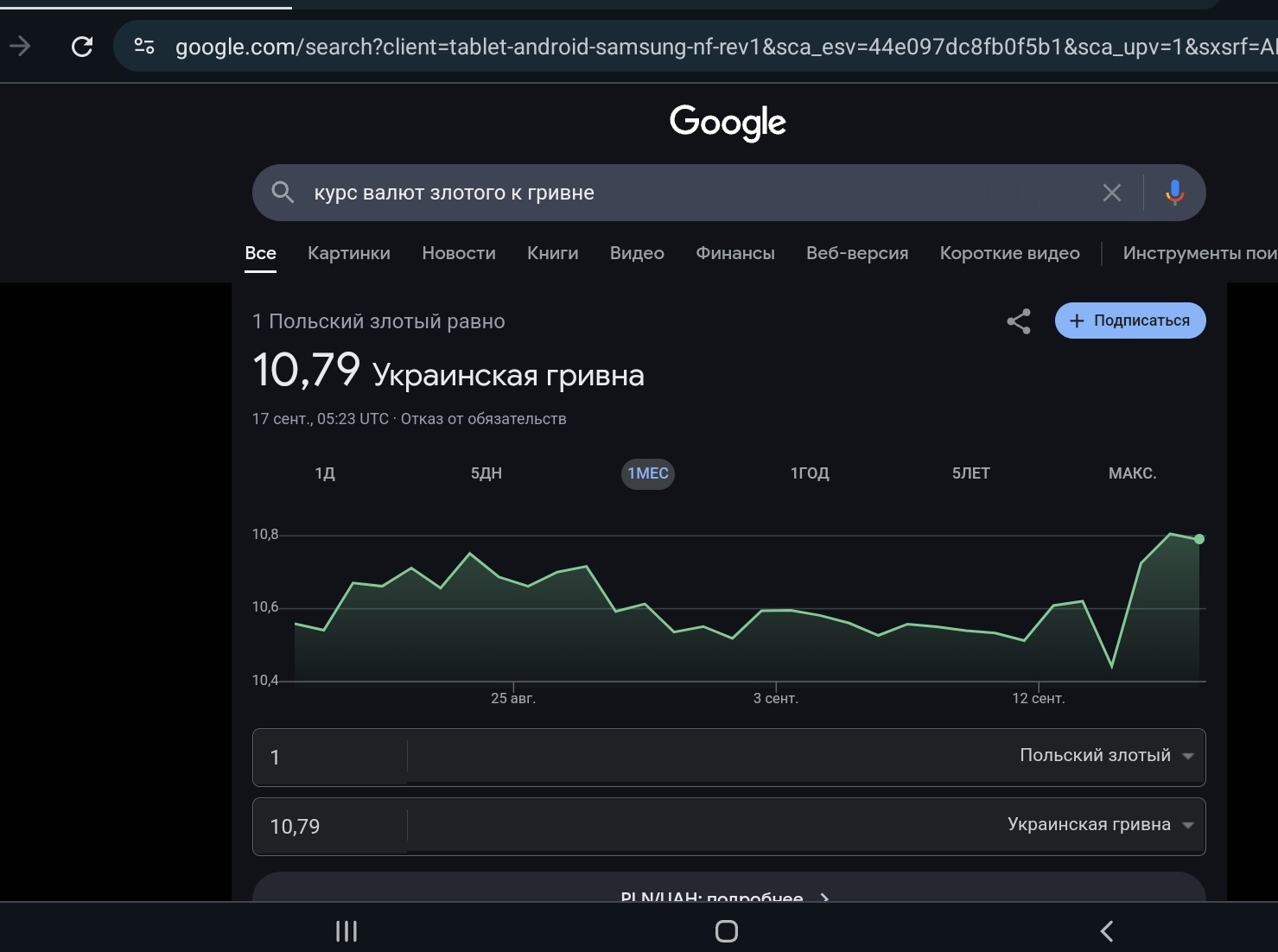Open the Веб-версия tab

point(857,253)
